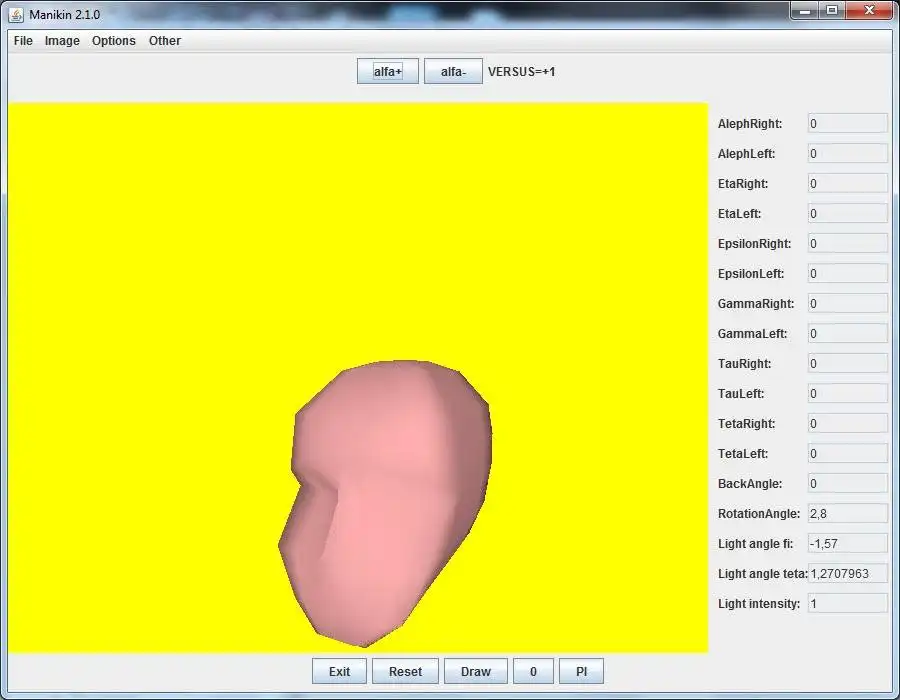Image resolution: width=900 pixels, height=700 pixels.
Task: Edit the RotationAngle field
Action: click(x=847, y=514)
